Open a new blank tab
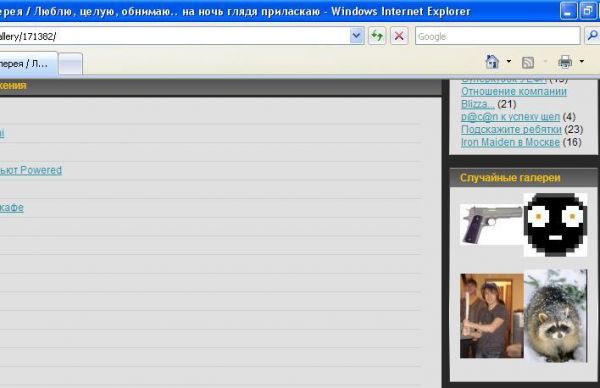Image resolution: width=600 pixels, height=388 pixels. pyautogui.click(x=71, y=64)
